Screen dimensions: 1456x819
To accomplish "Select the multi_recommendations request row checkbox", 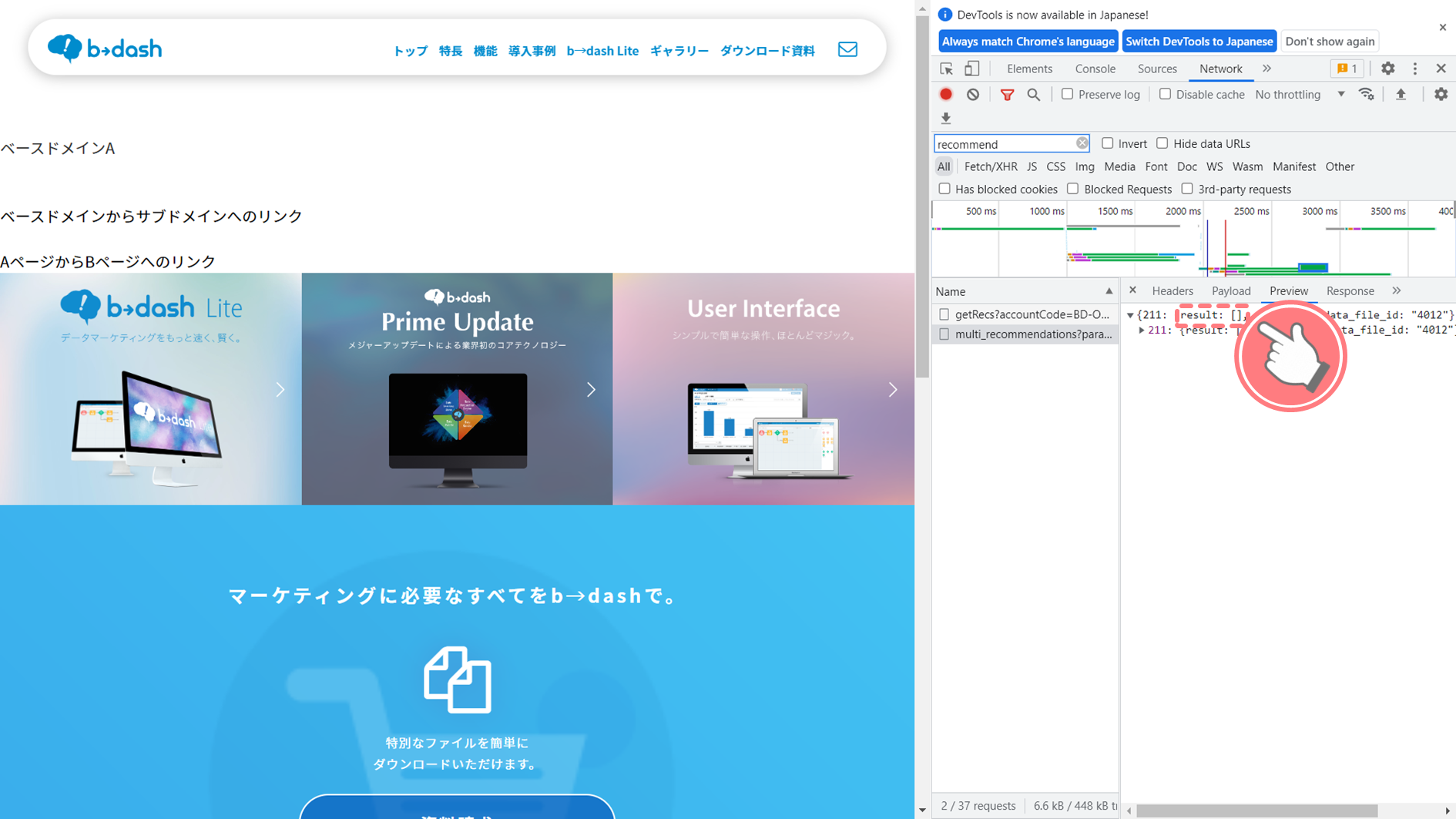I will (944, 334).
